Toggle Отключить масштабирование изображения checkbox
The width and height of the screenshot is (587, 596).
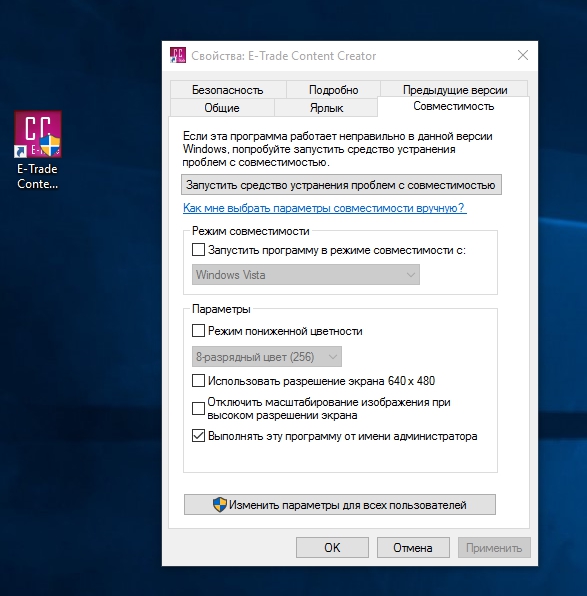point(198,408)
